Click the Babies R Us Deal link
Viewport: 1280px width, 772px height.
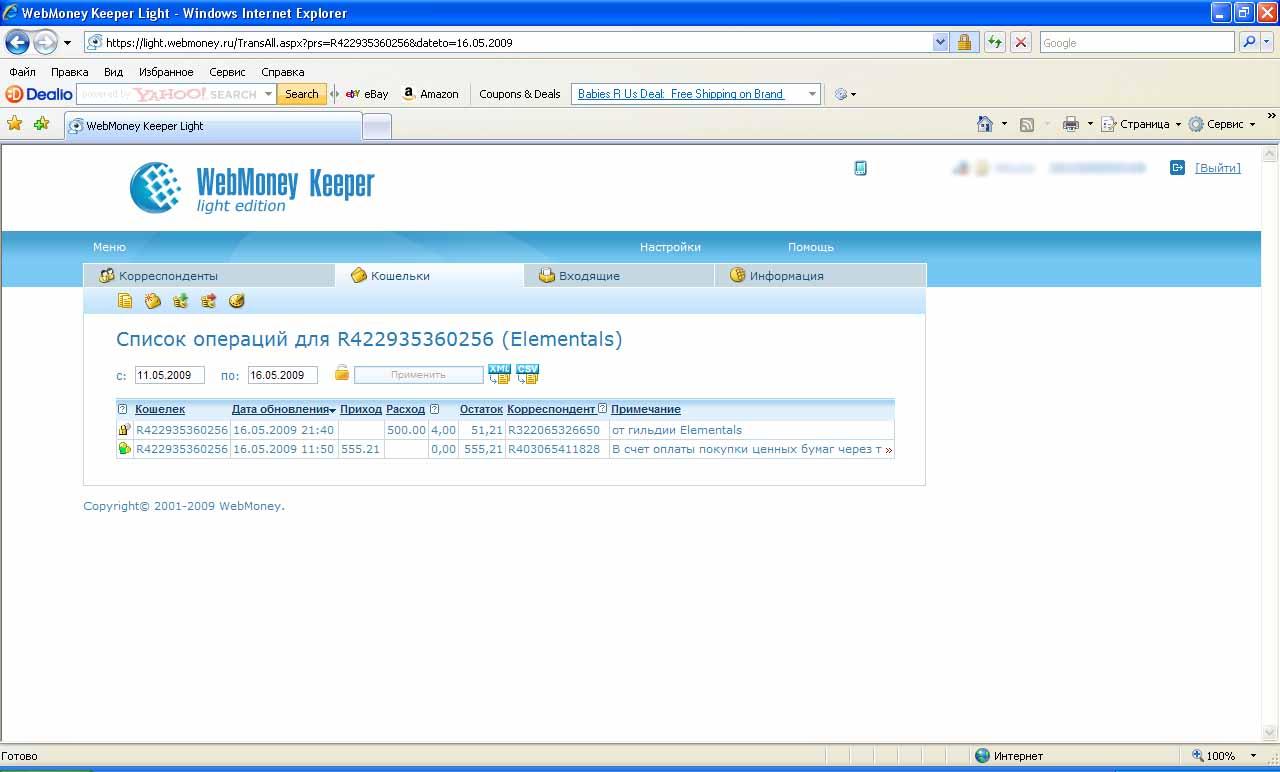[x=681, y=94]
